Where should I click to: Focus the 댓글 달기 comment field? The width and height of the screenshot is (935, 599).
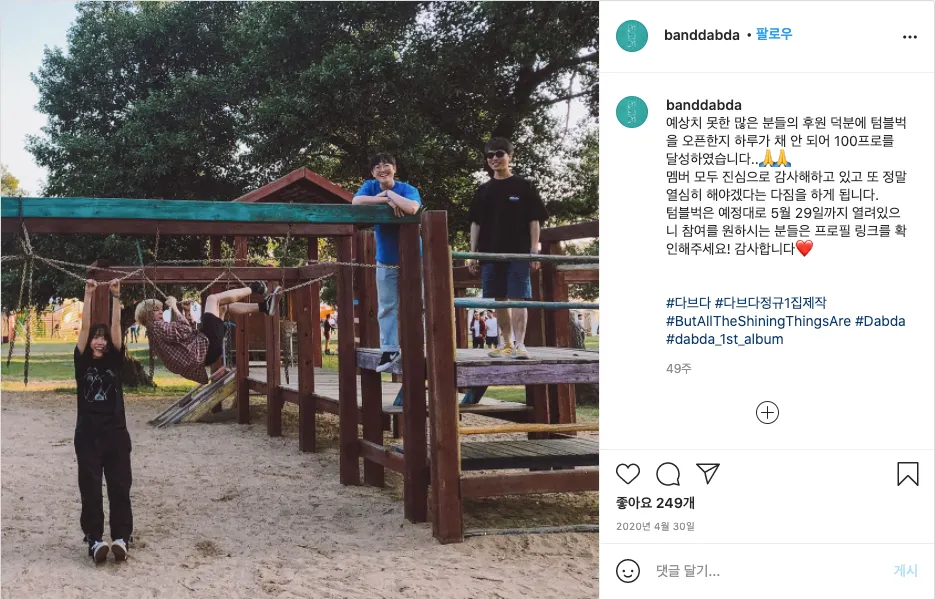pos(769,571)
